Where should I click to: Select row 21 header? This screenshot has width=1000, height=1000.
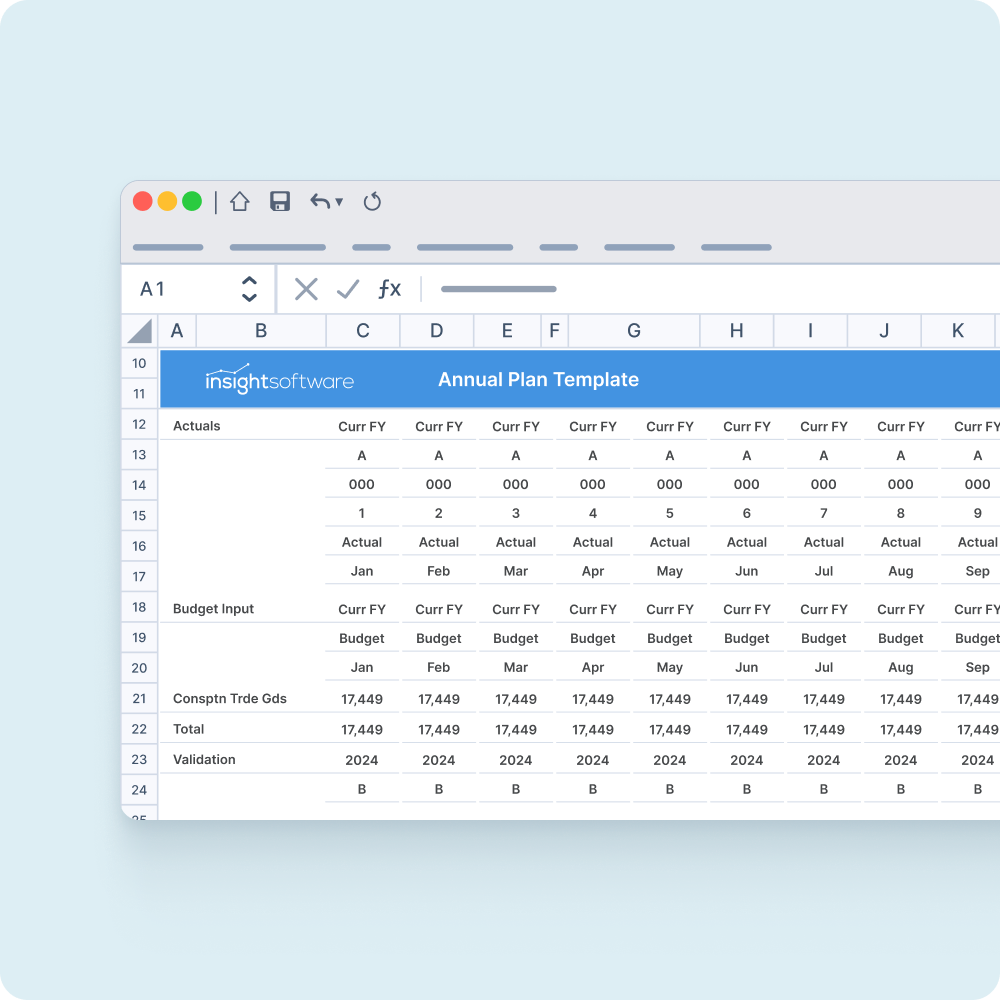pos(139,698)
